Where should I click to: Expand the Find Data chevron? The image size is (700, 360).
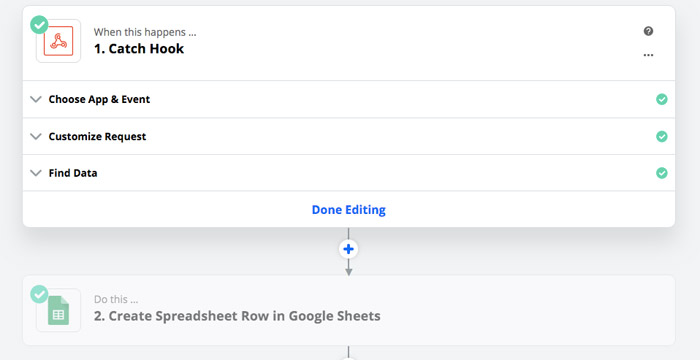[x=36, y=173]
